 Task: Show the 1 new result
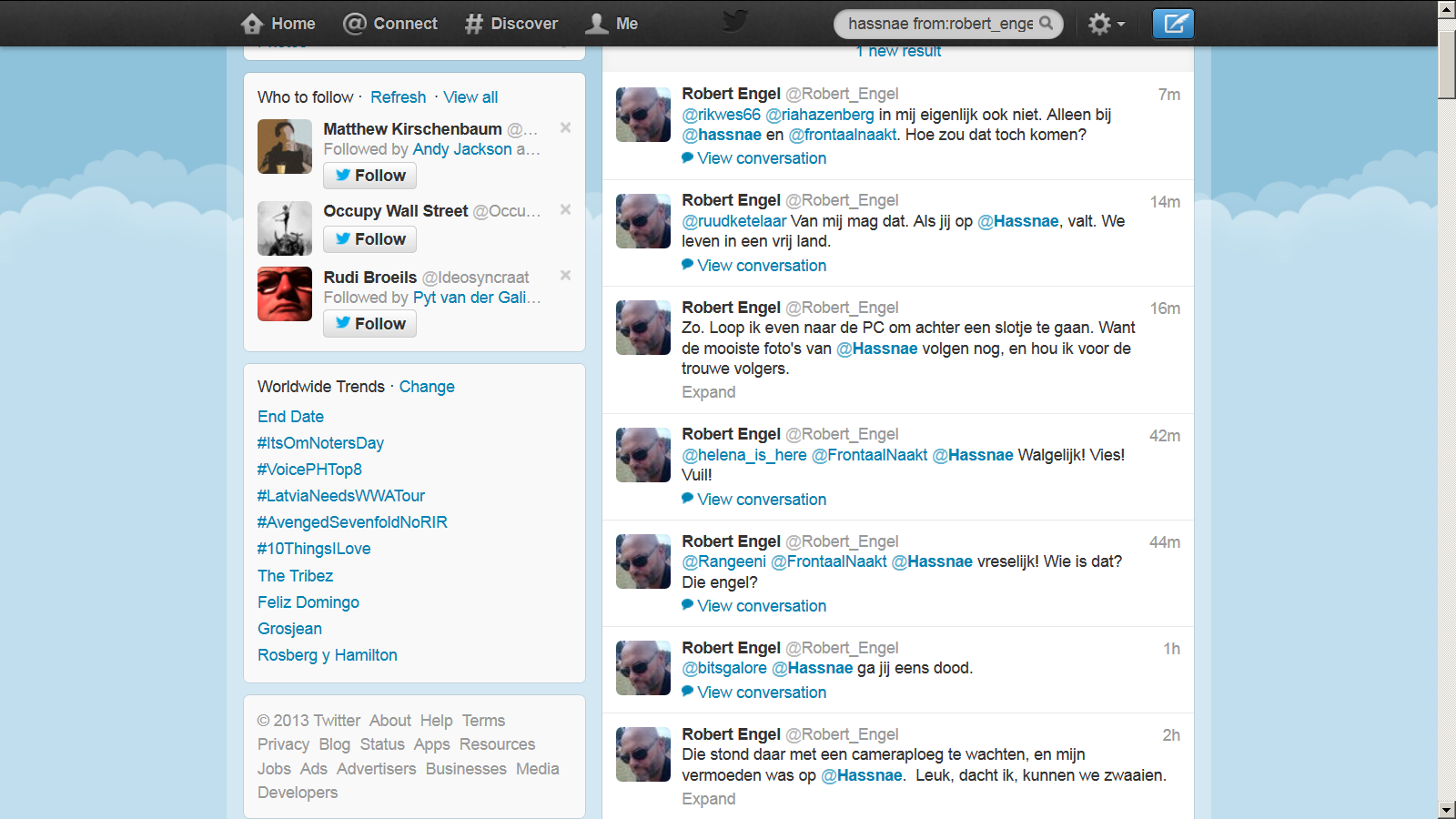(898, 52)
